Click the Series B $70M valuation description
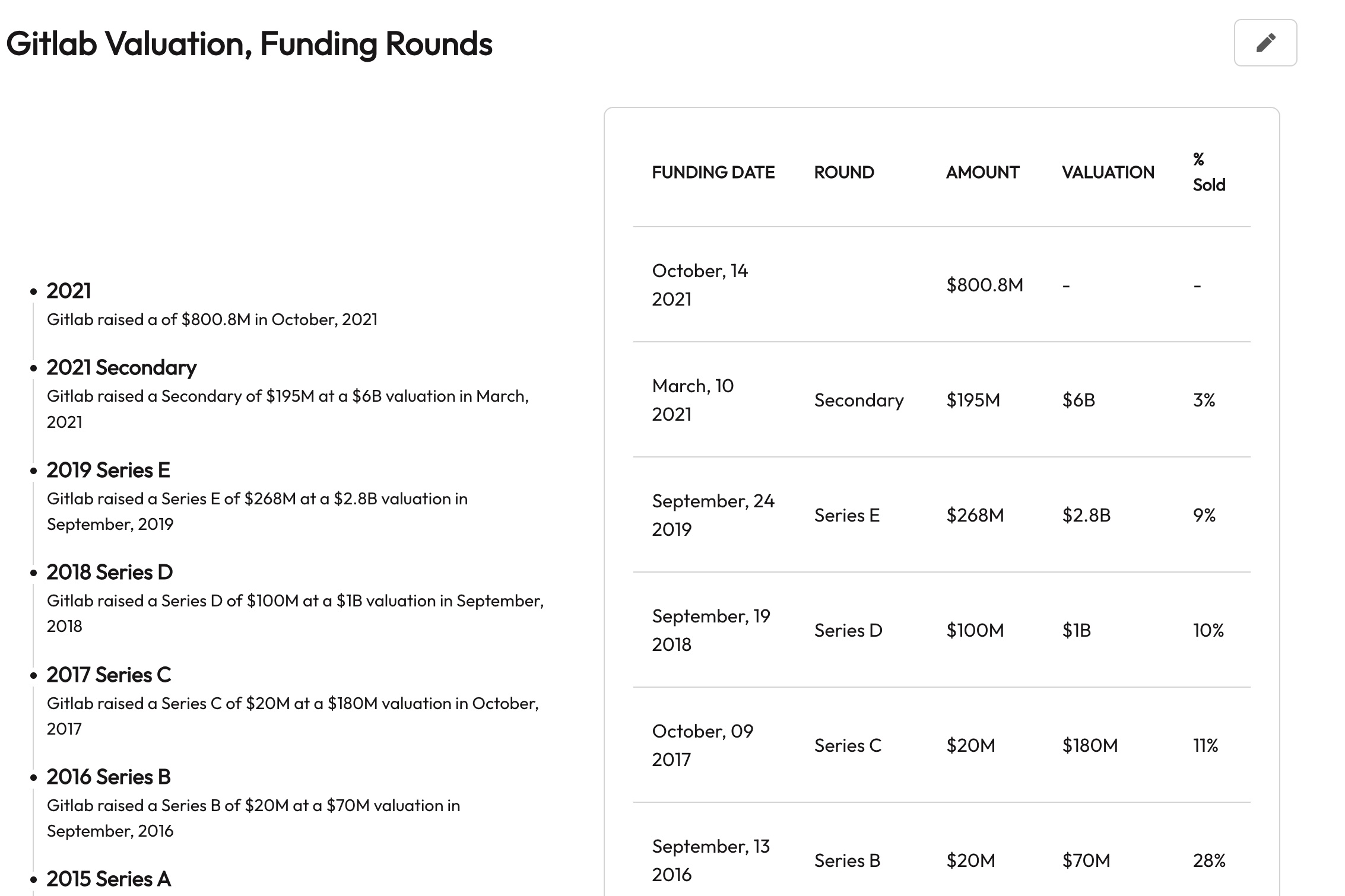This screenshot has width=1345, height=896. point(253,818)
